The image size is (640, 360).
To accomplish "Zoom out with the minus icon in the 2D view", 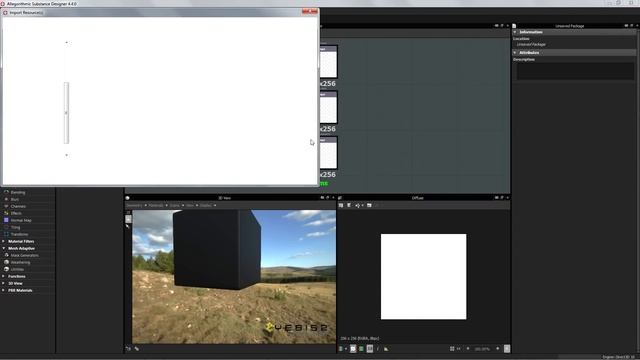I will (468, 349).
